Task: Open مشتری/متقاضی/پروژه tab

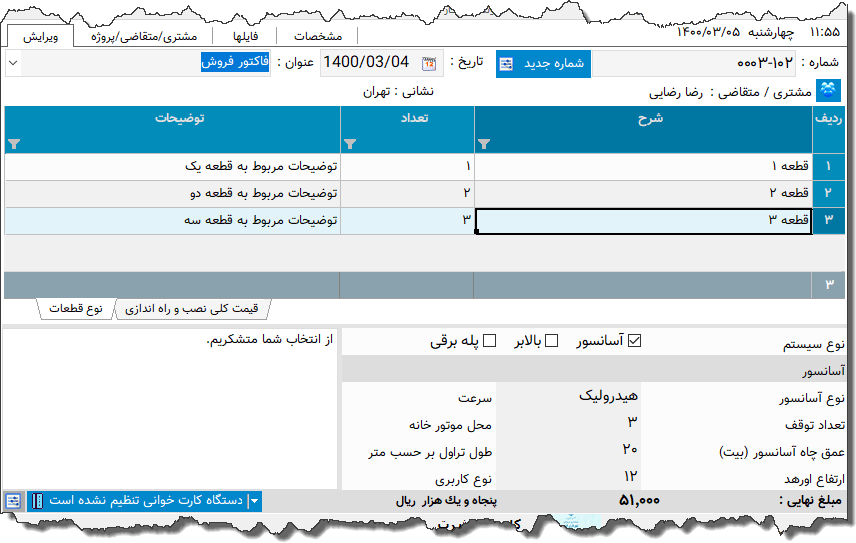Action: [x=144, y=37]
